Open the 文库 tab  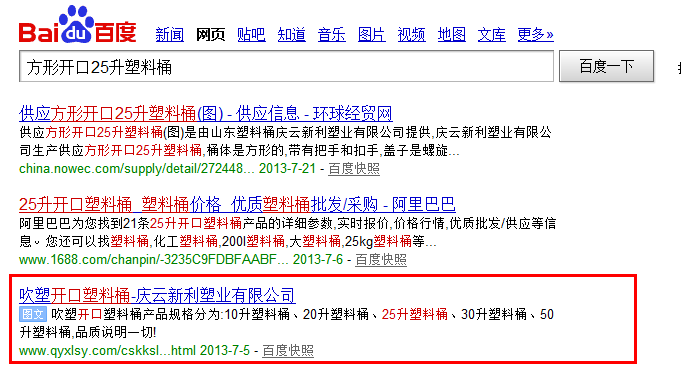[x=492, y=34]
